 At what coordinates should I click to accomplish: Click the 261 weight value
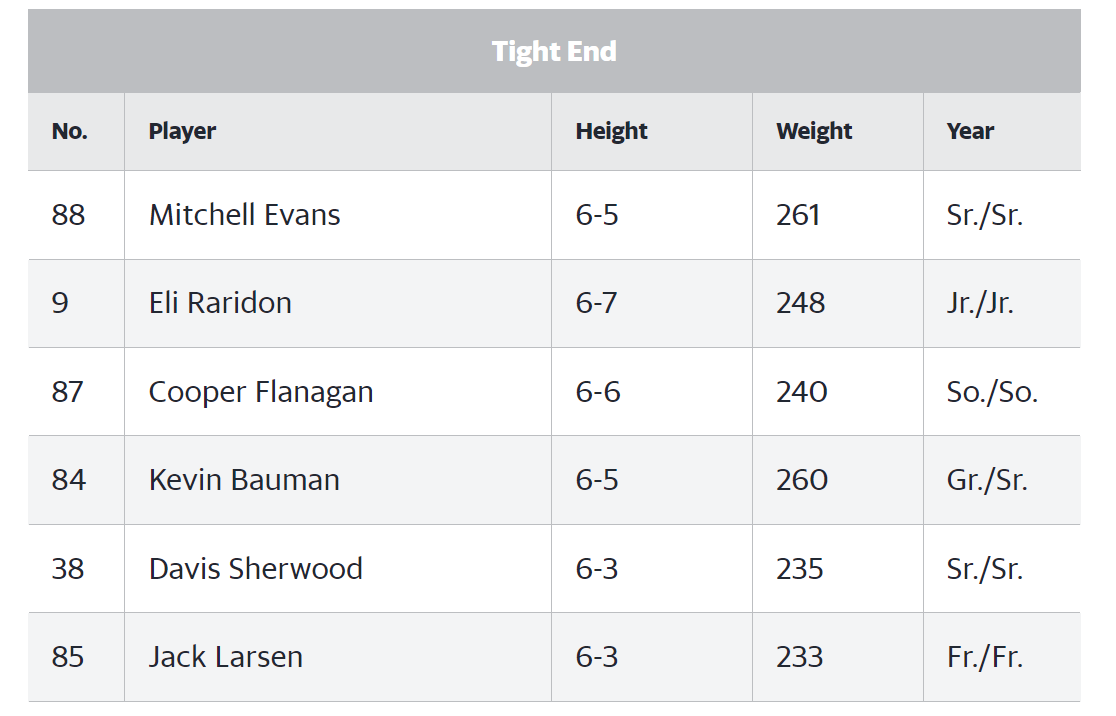[798, 215]
